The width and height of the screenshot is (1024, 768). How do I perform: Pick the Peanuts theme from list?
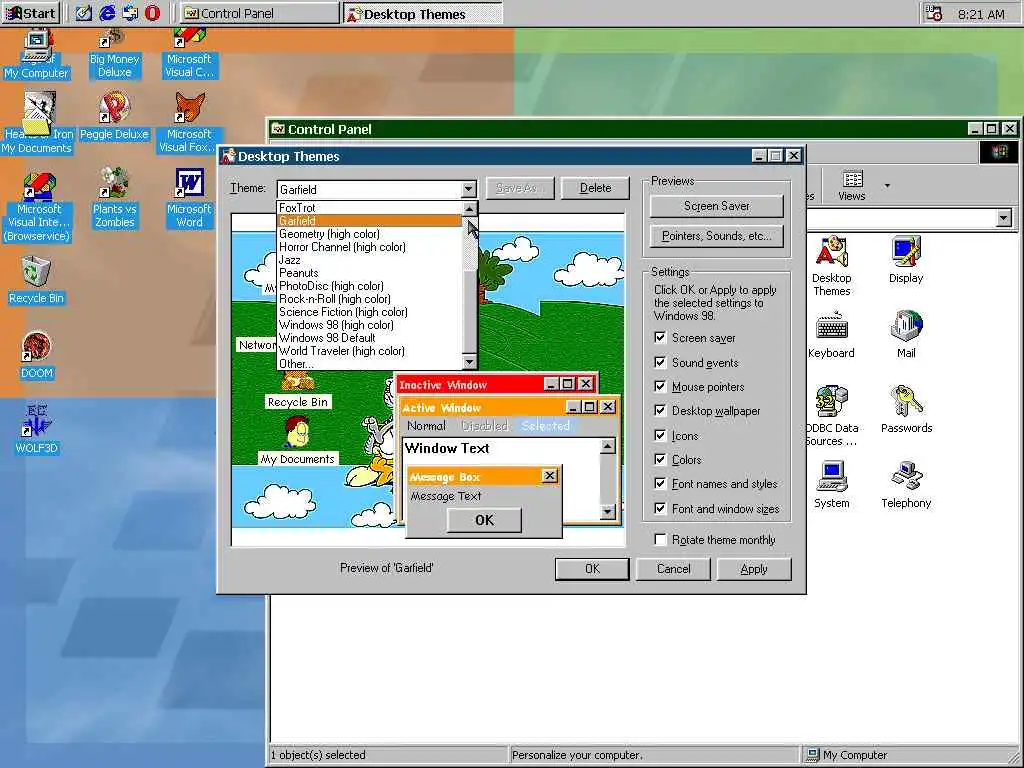click(x=369, y=273)
